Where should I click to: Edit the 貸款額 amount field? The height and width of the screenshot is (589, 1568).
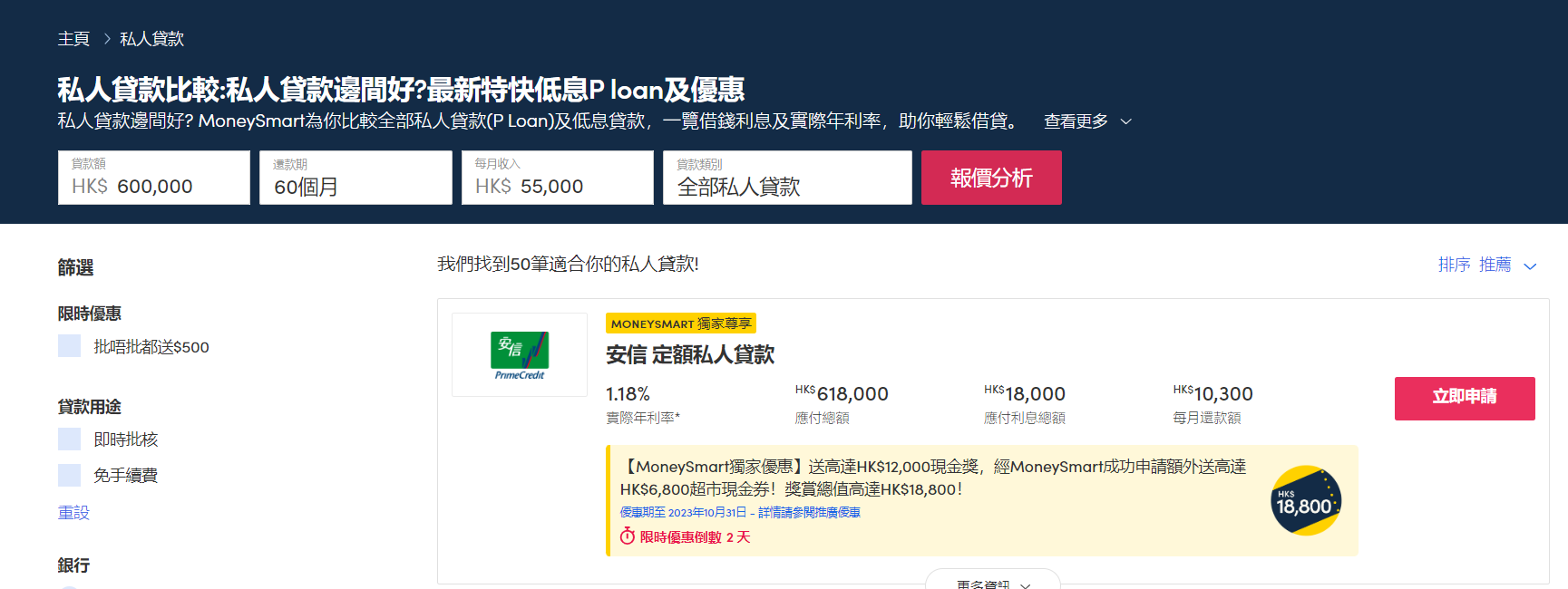[x=154, y=178]
